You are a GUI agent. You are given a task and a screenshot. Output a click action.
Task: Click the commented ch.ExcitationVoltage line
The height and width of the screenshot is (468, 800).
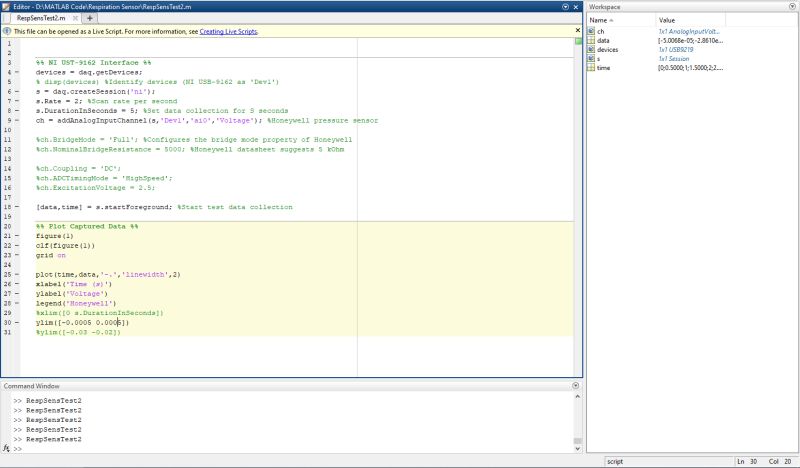[x=95, y=188]
